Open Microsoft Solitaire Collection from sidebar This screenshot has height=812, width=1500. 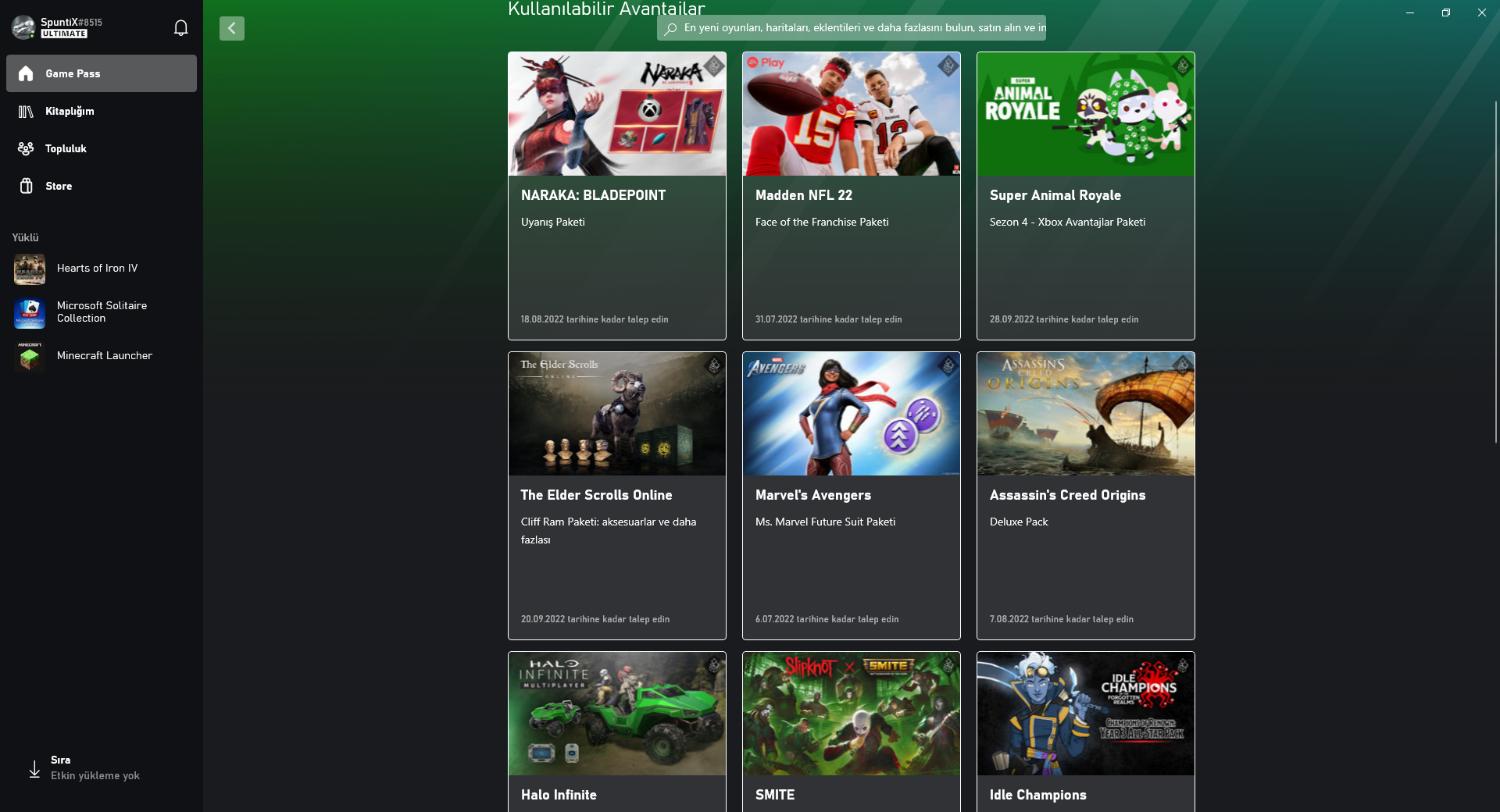102,312
